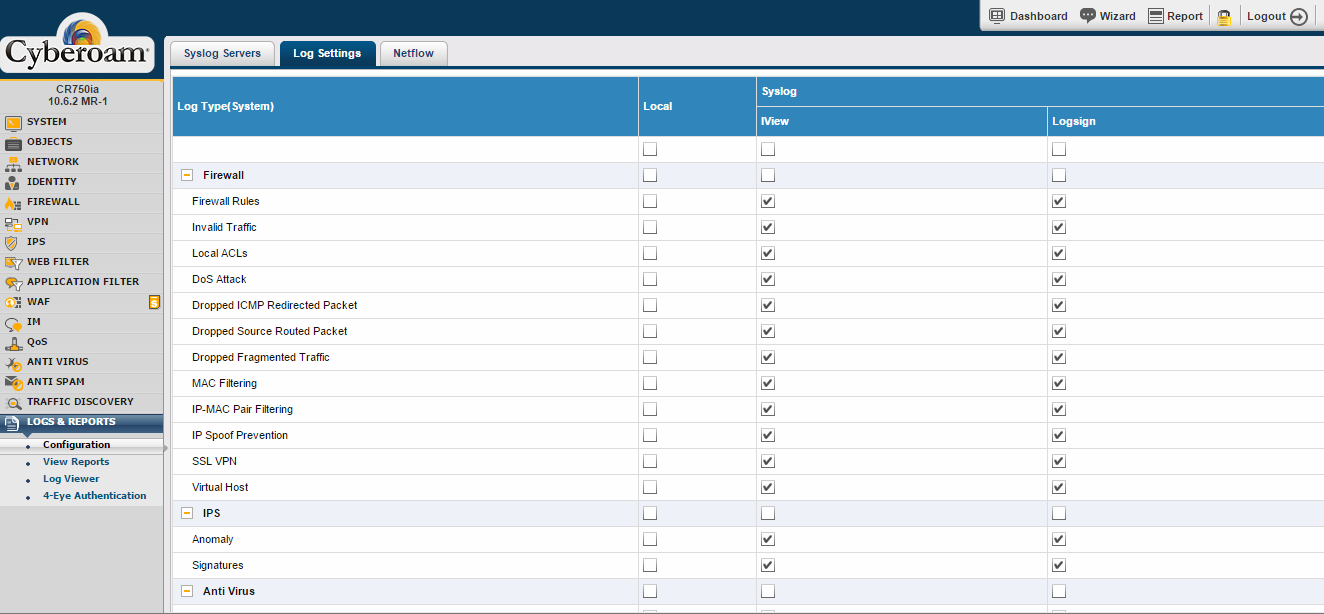The width and height of the screenshot is (1324, 614).
Task: Collapse the Anti Virus log group
Action: [x=187, y=591]
